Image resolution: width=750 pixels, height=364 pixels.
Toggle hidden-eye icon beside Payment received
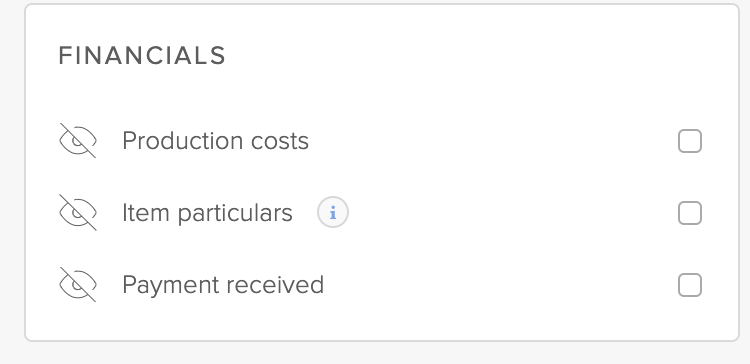point(77,285)
